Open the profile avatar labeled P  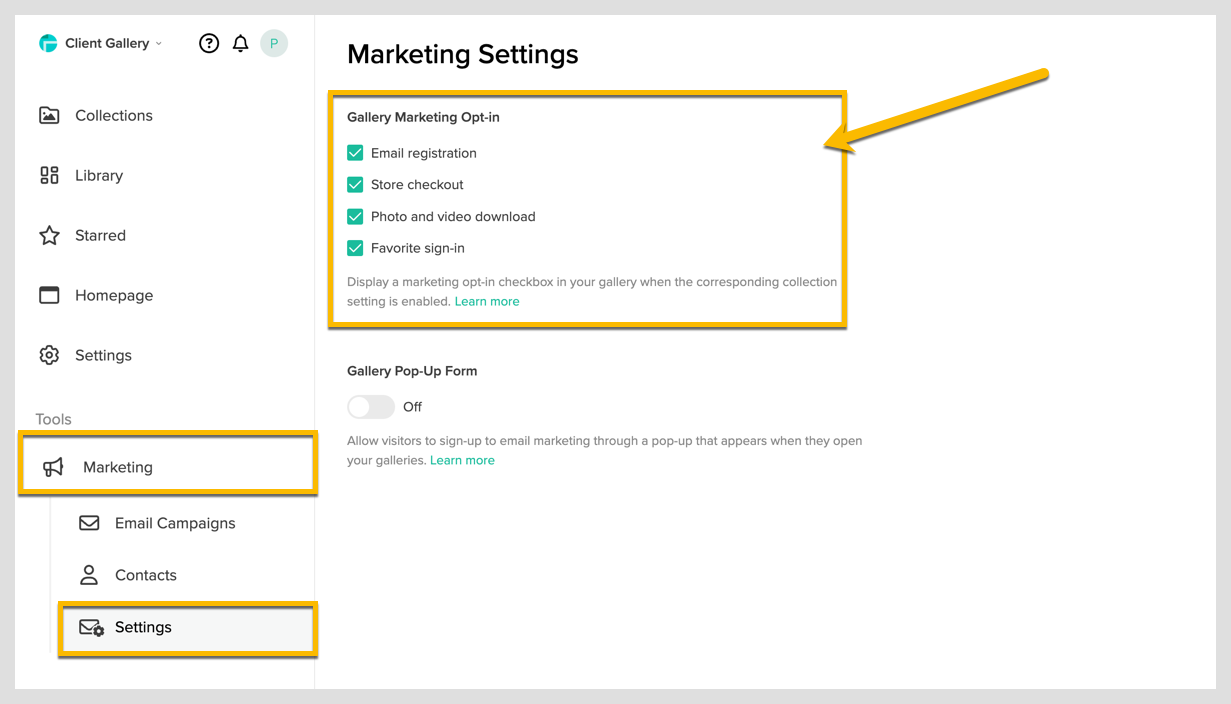274,43
